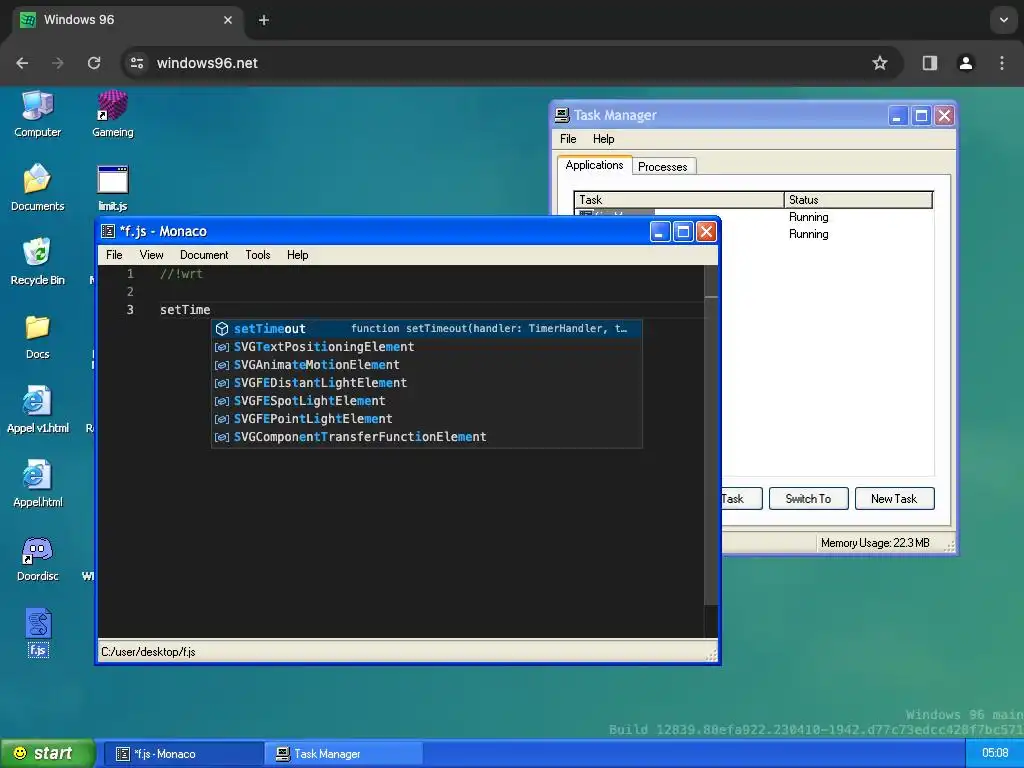Select the Documents folder icon
Screen dimensions: 1024x768
pyautogui.click(x=37, y=188)
